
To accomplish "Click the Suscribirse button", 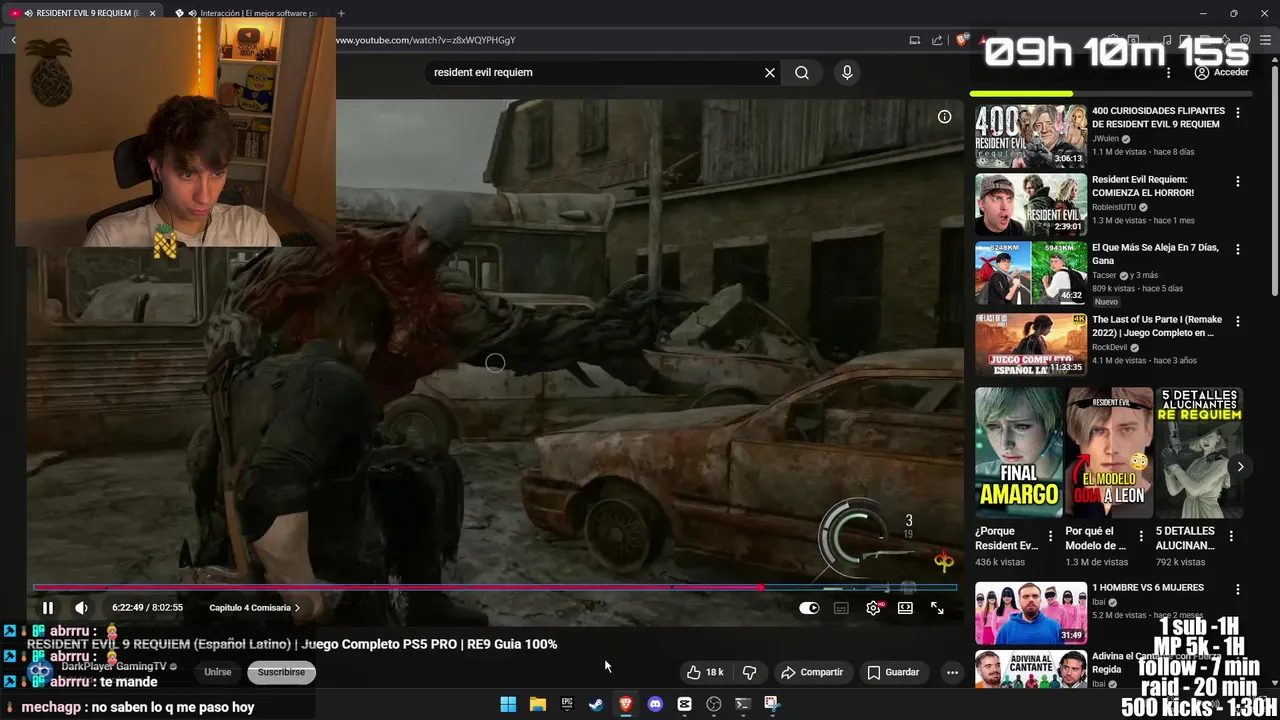I will point(281,672).
